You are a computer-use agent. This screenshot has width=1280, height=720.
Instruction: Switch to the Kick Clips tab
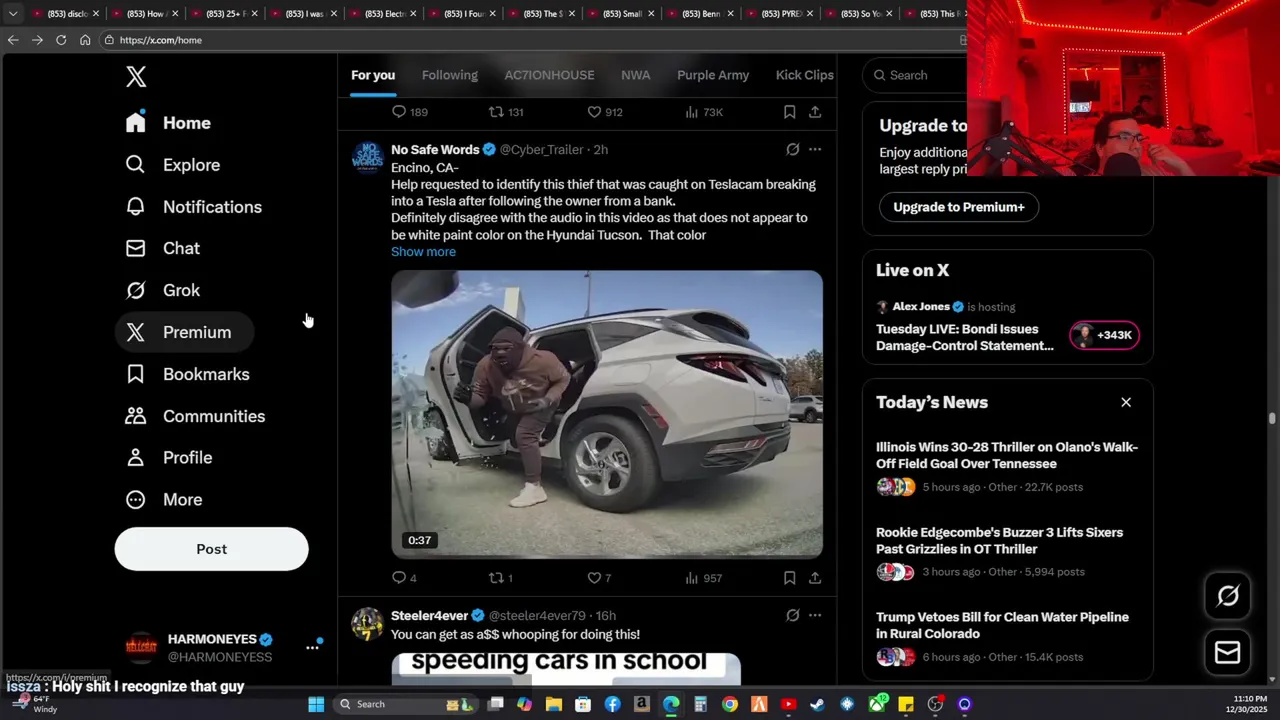(804, 75)
